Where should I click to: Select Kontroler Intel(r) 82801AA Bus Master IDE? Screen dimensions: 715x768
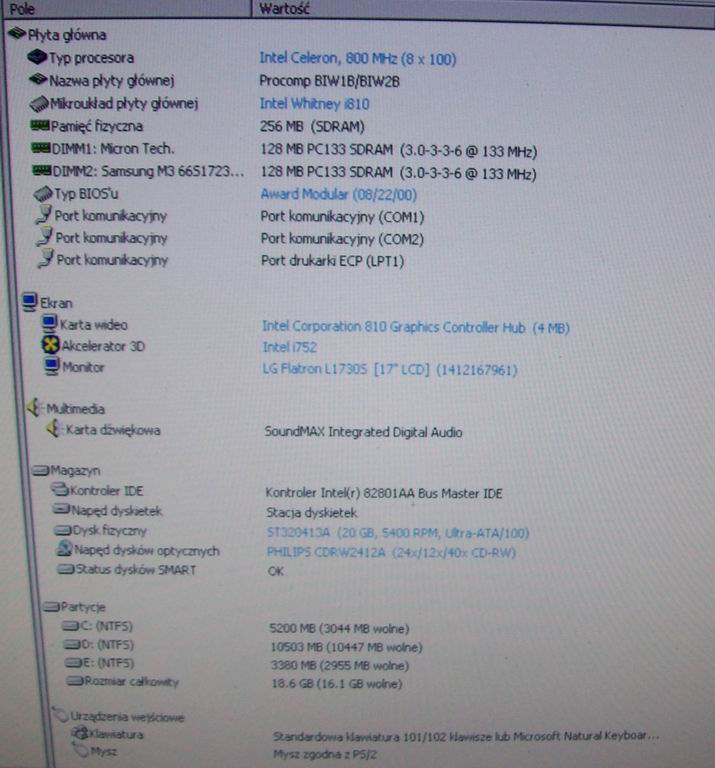384,493
